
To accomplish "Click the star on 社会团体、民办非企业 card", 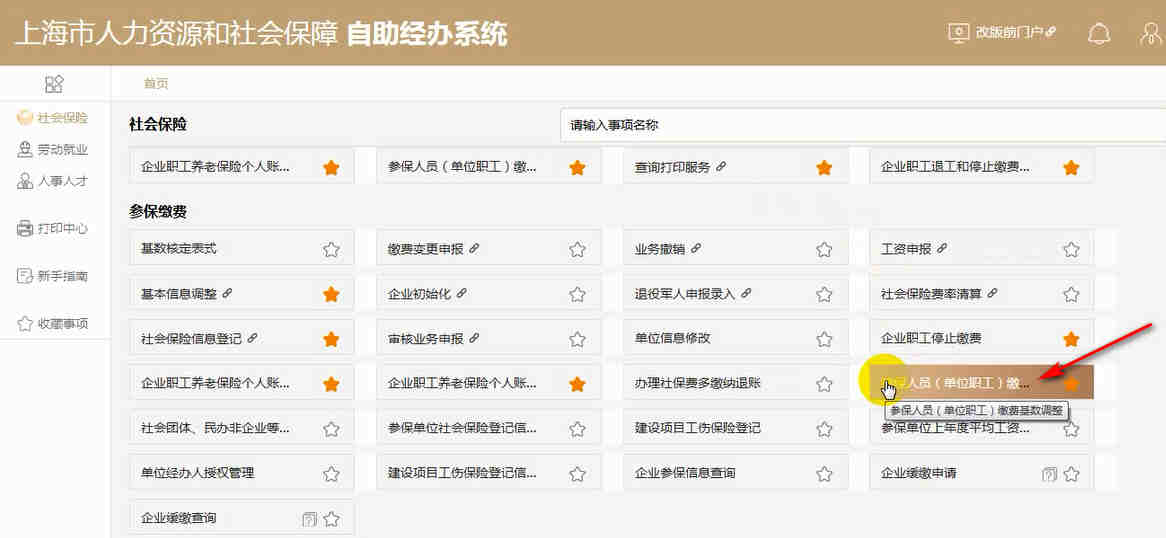I will [x=331, y=429].
